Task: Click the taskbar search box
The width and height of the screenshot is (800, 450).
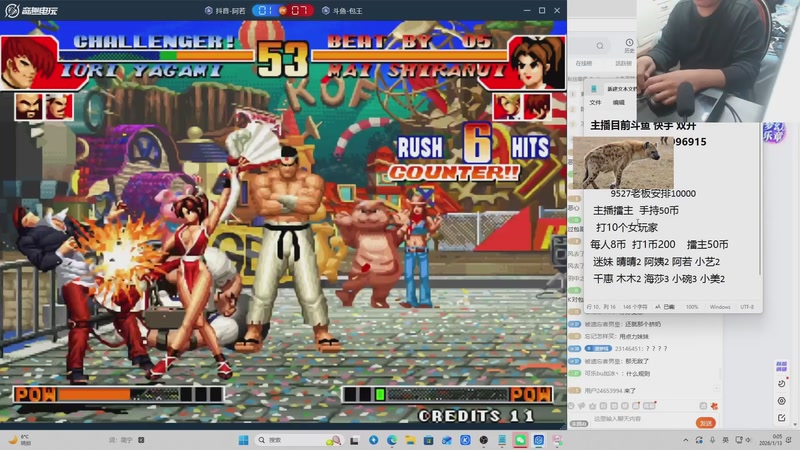Action: [x=298, y=440]
